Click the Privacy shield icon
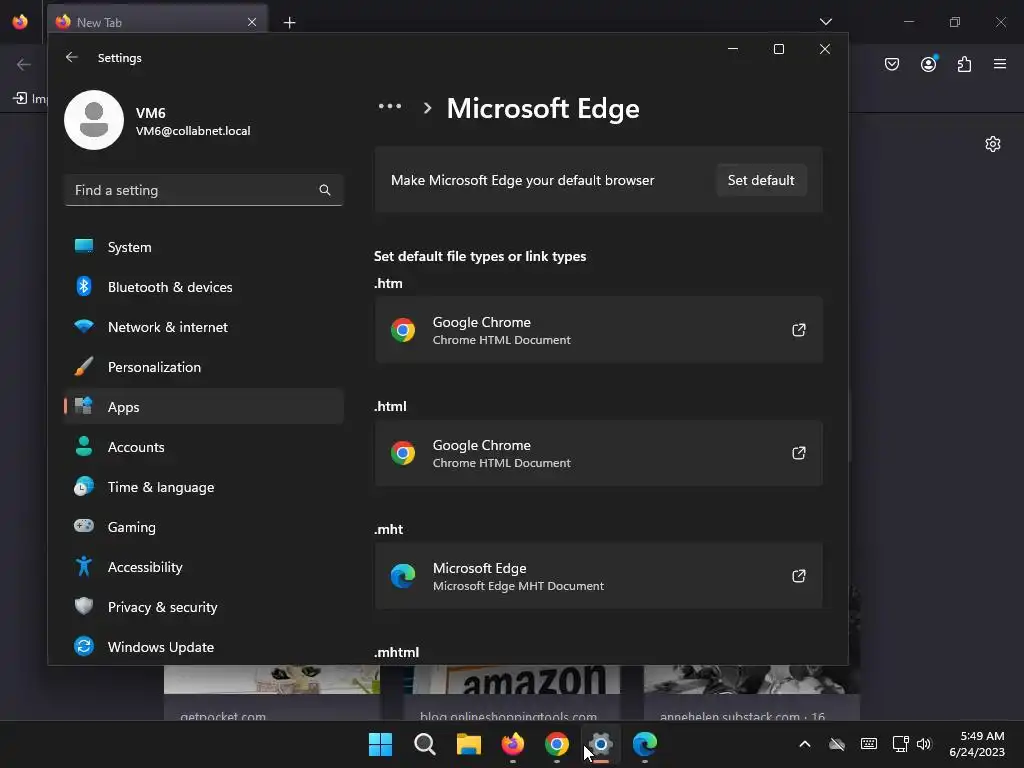Image resolution: width=1024 pixels, height=768 pixels. [x=84, y=606]
